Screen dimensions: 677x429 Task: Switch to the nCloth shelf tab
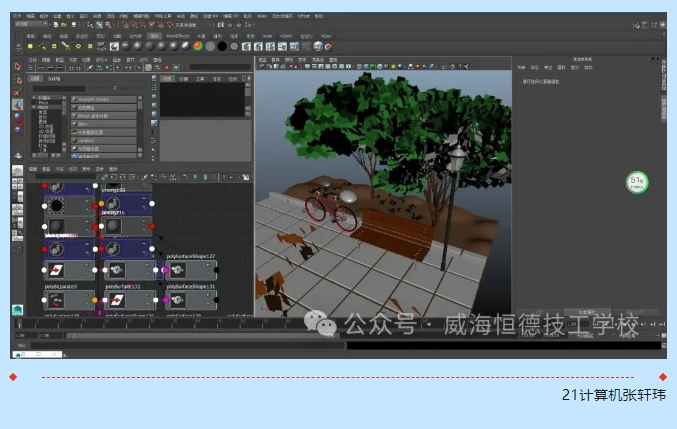(286, 36)
